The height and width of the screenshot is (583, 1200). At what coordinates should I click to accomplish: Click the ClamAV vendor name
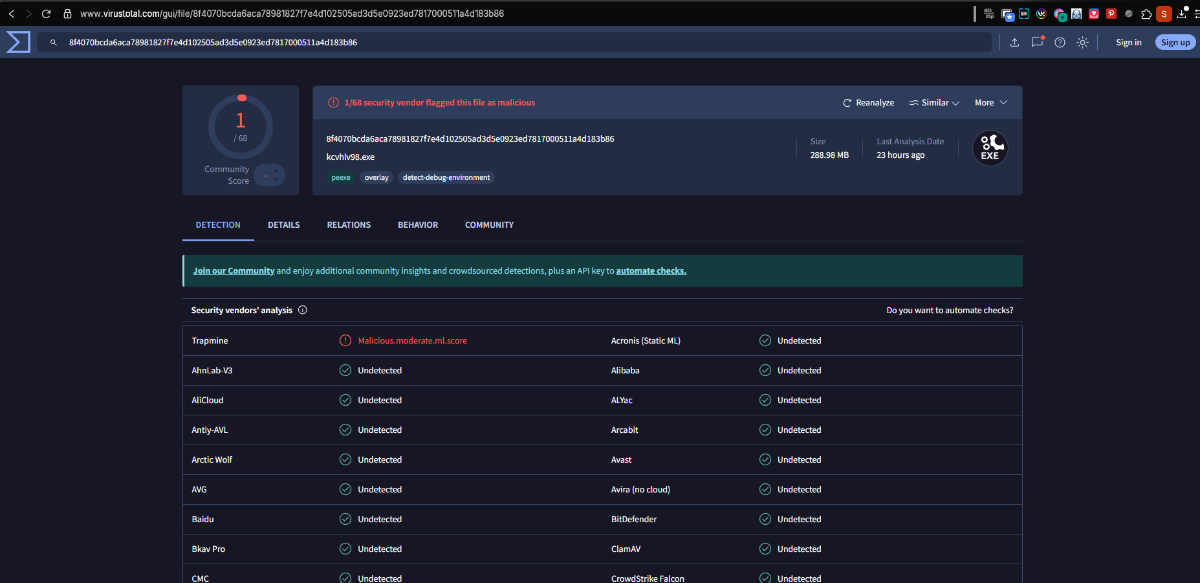[628, 549]
